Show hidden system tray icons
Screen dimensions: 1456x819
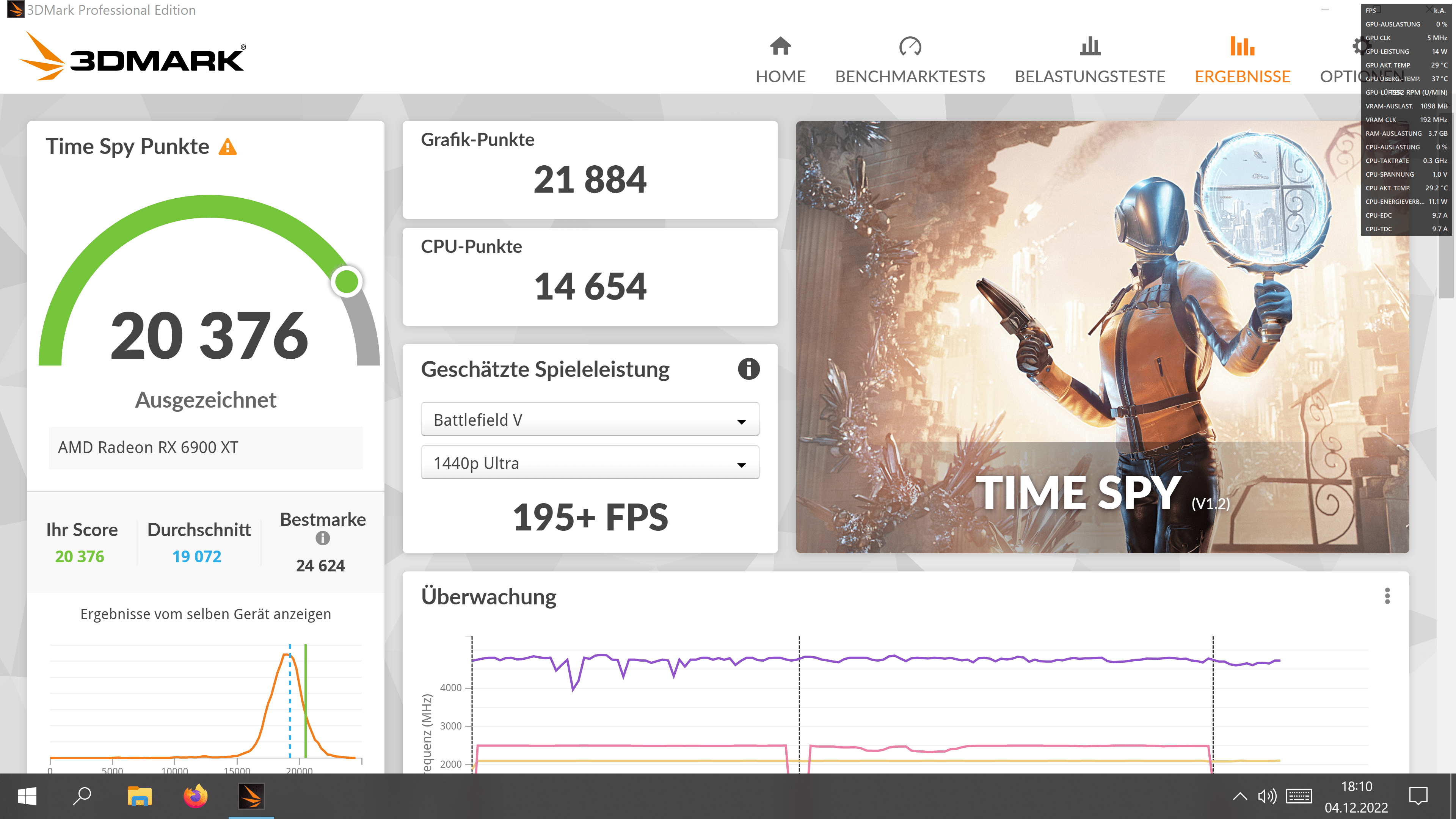1239,796
